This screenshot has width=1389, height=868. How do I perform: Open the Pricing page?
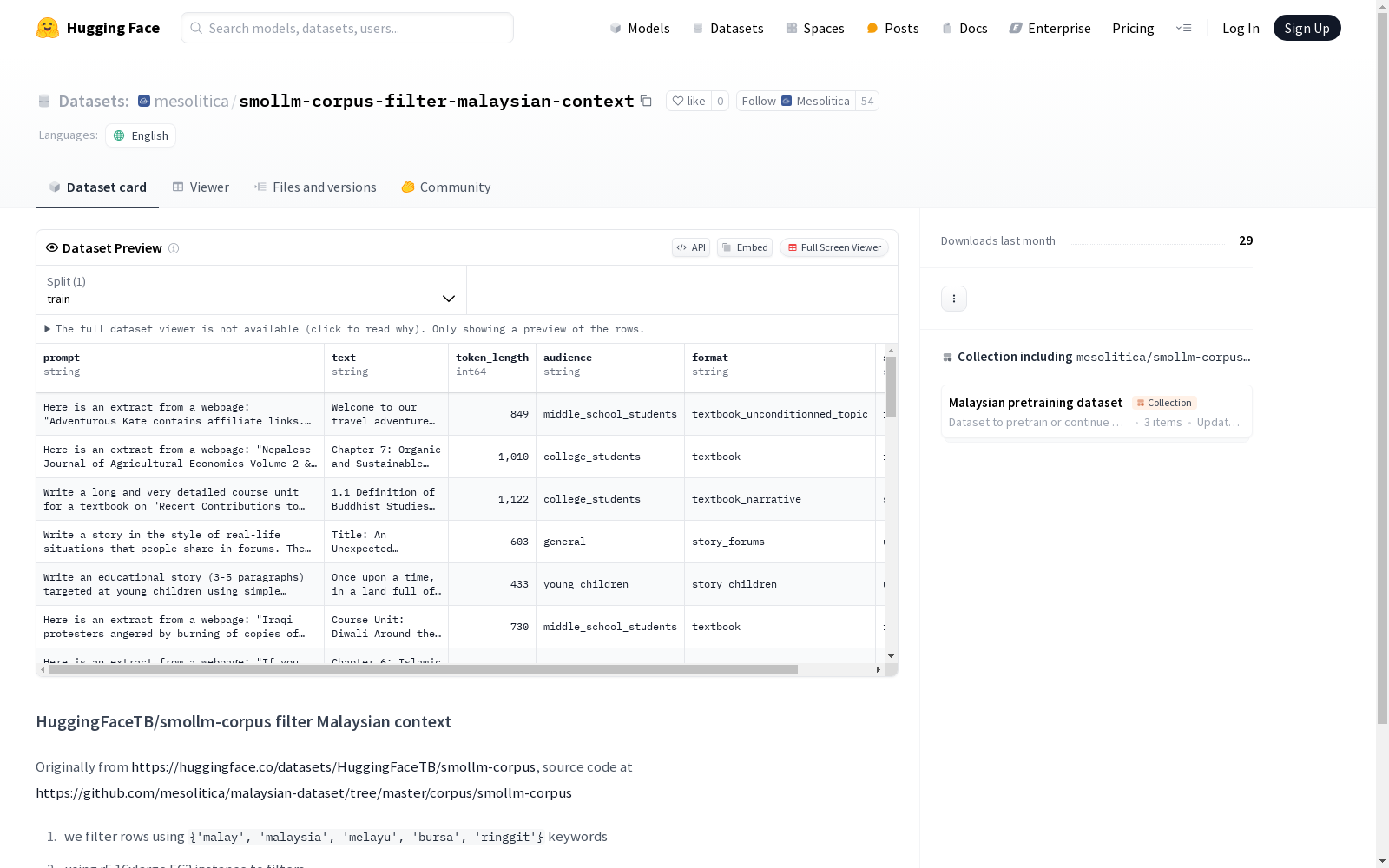(1133, 28)
